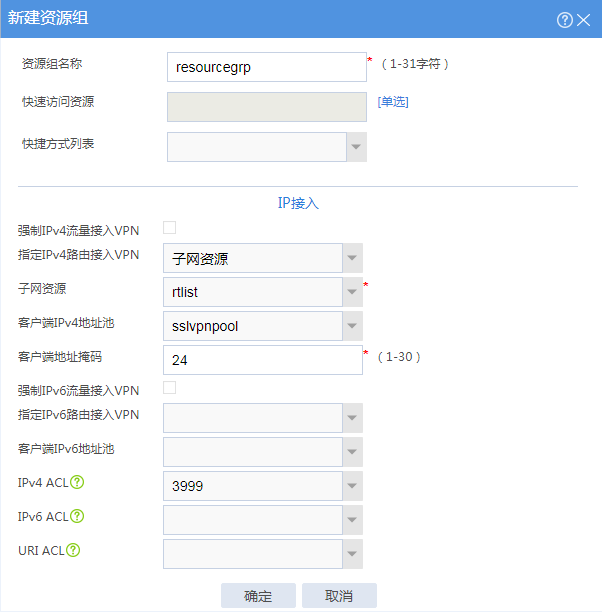
Task: Focus the 客户端地址掩码 field showing 24
Action: pos(263,360)
